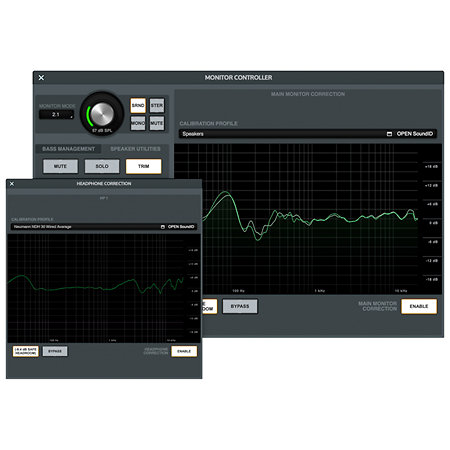
Task: Toggle Safe Headroom in Headphone Correction
Action: click(x=26, y=351)
